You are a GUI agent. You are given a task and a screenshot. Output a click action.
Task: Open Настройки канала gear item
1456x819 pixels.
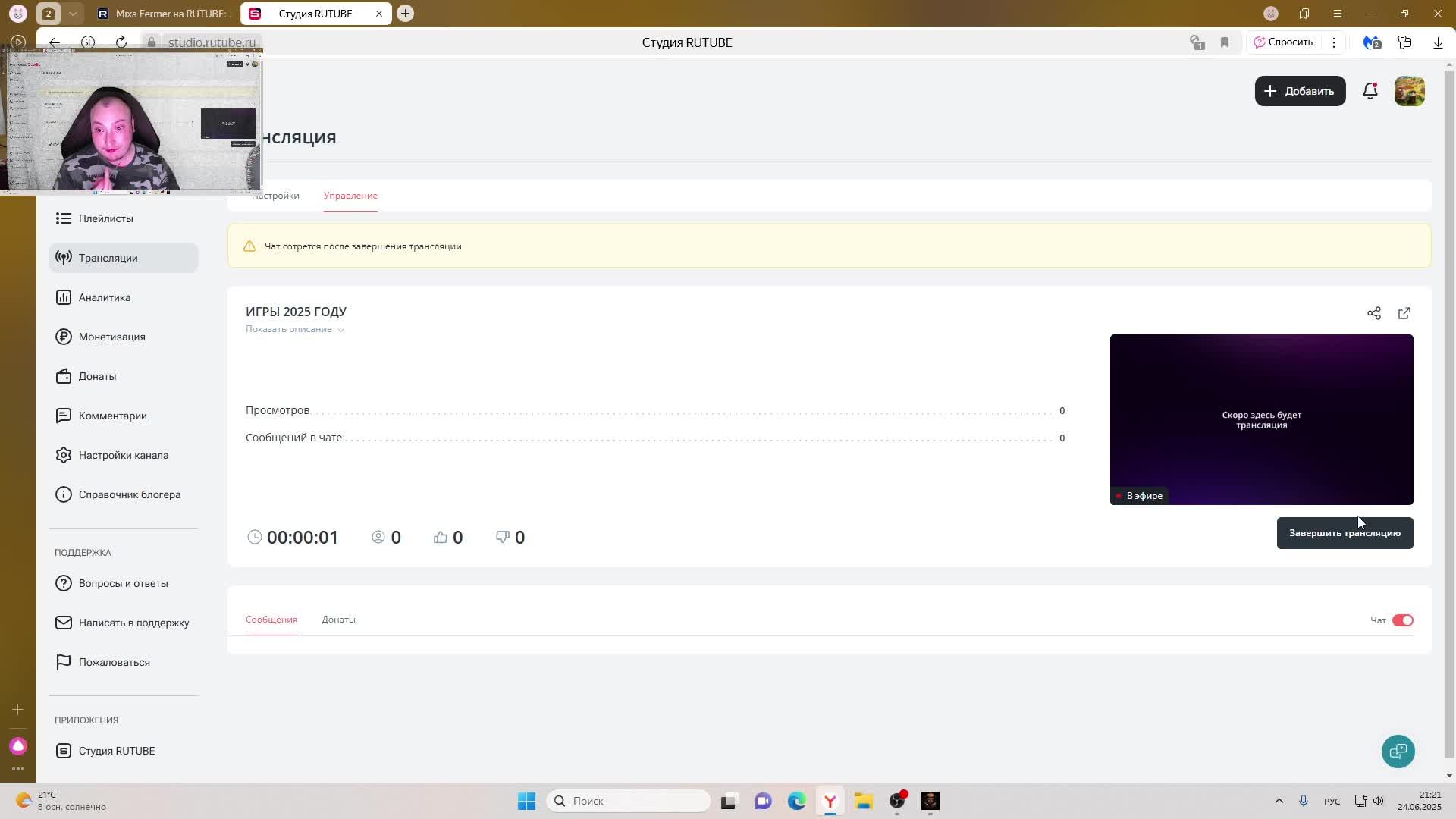coord(123,455)
